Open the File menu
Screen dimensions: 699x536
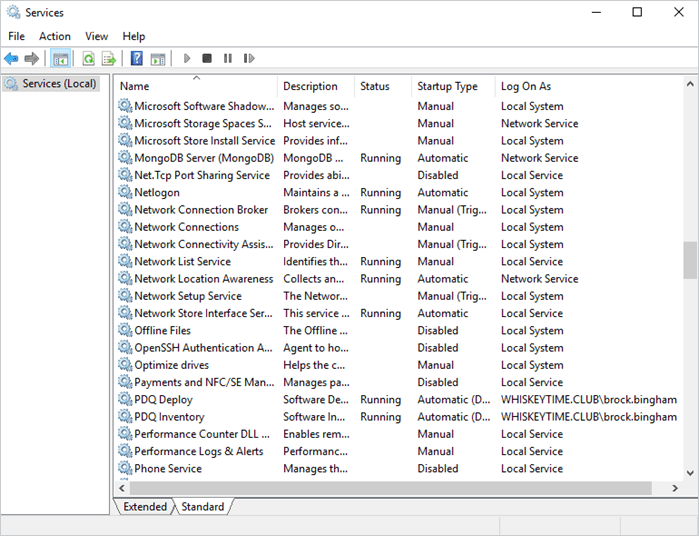coord(16,36)
